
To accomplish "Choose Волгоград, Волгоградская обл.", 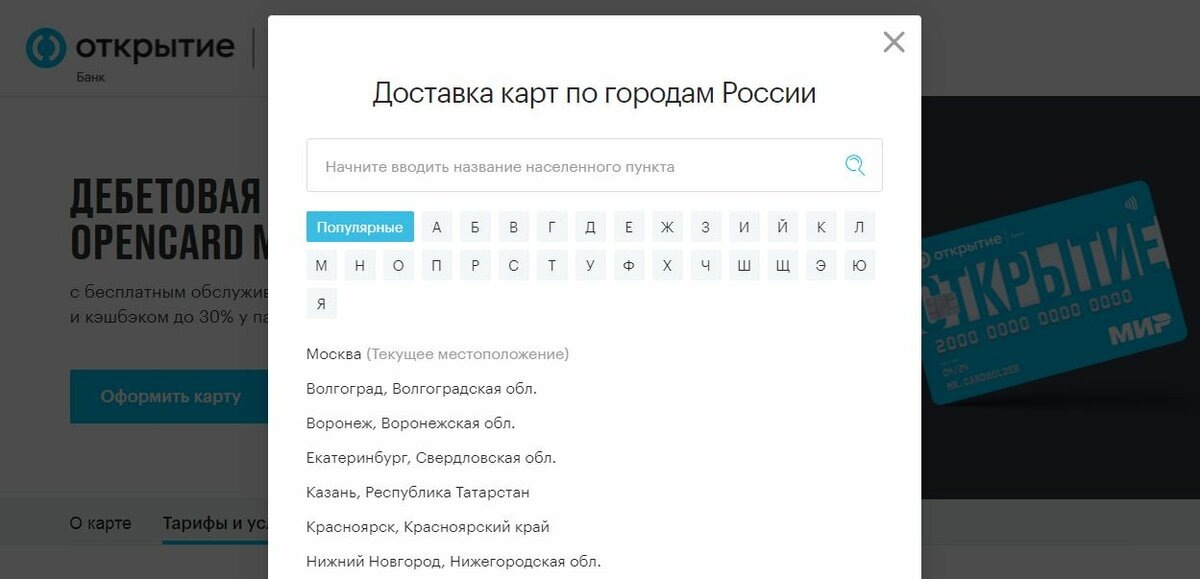I will tap(421, 389).
